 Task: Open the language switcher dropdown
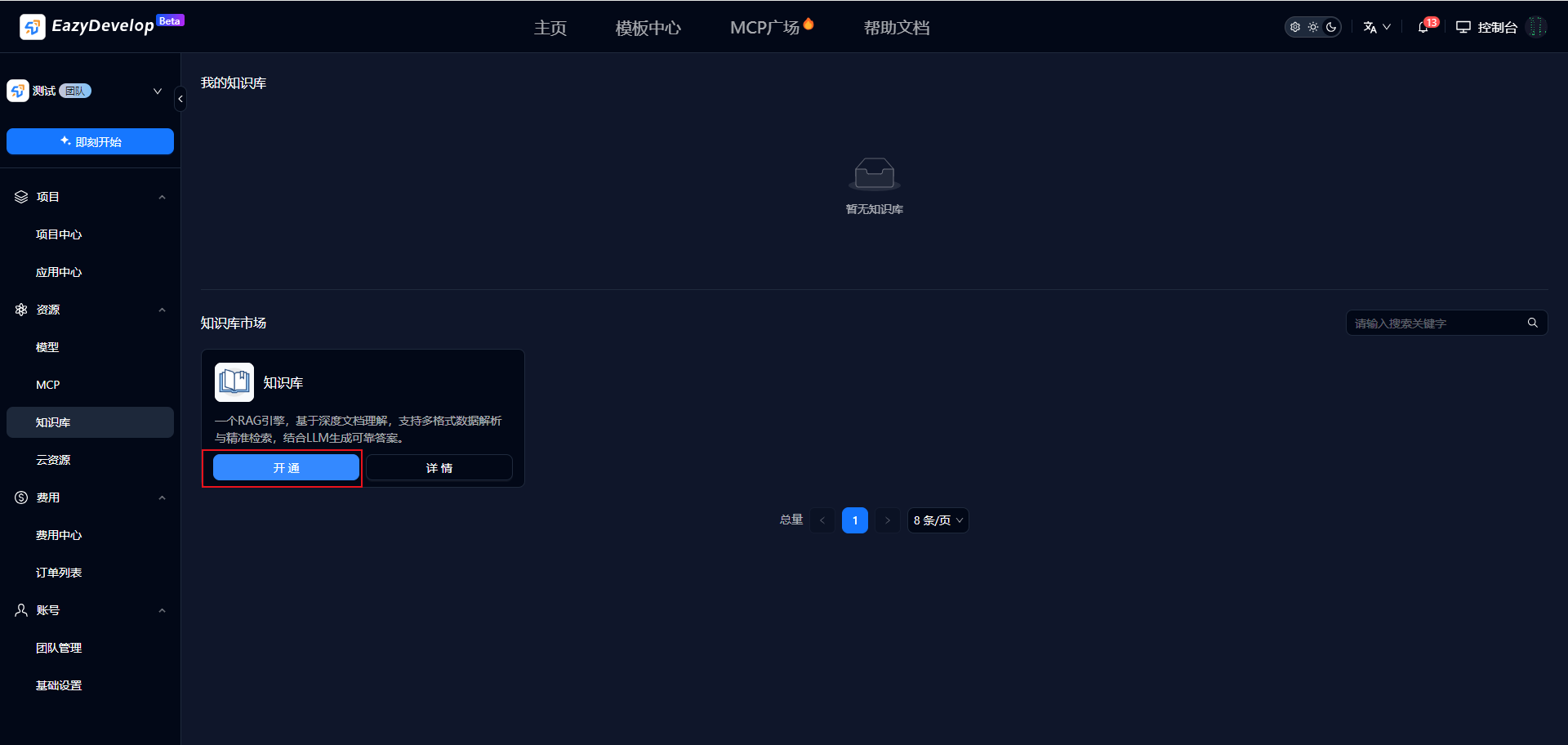coord(1376,27)
